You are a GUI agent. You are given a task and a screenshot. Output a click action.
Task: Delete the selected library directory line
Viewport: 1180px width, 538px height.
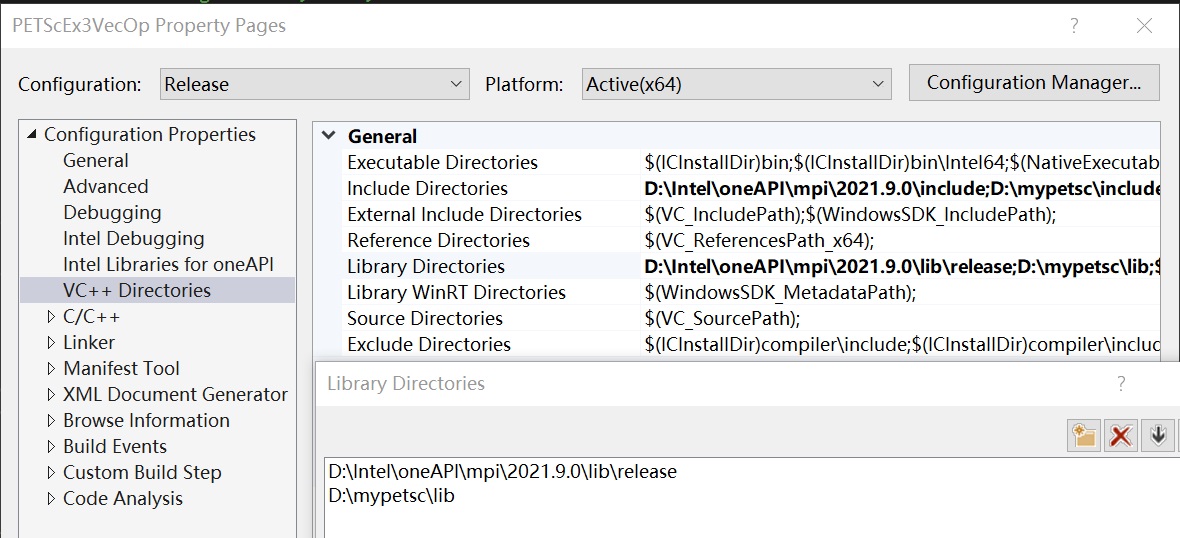click(x=1121, y=435)
